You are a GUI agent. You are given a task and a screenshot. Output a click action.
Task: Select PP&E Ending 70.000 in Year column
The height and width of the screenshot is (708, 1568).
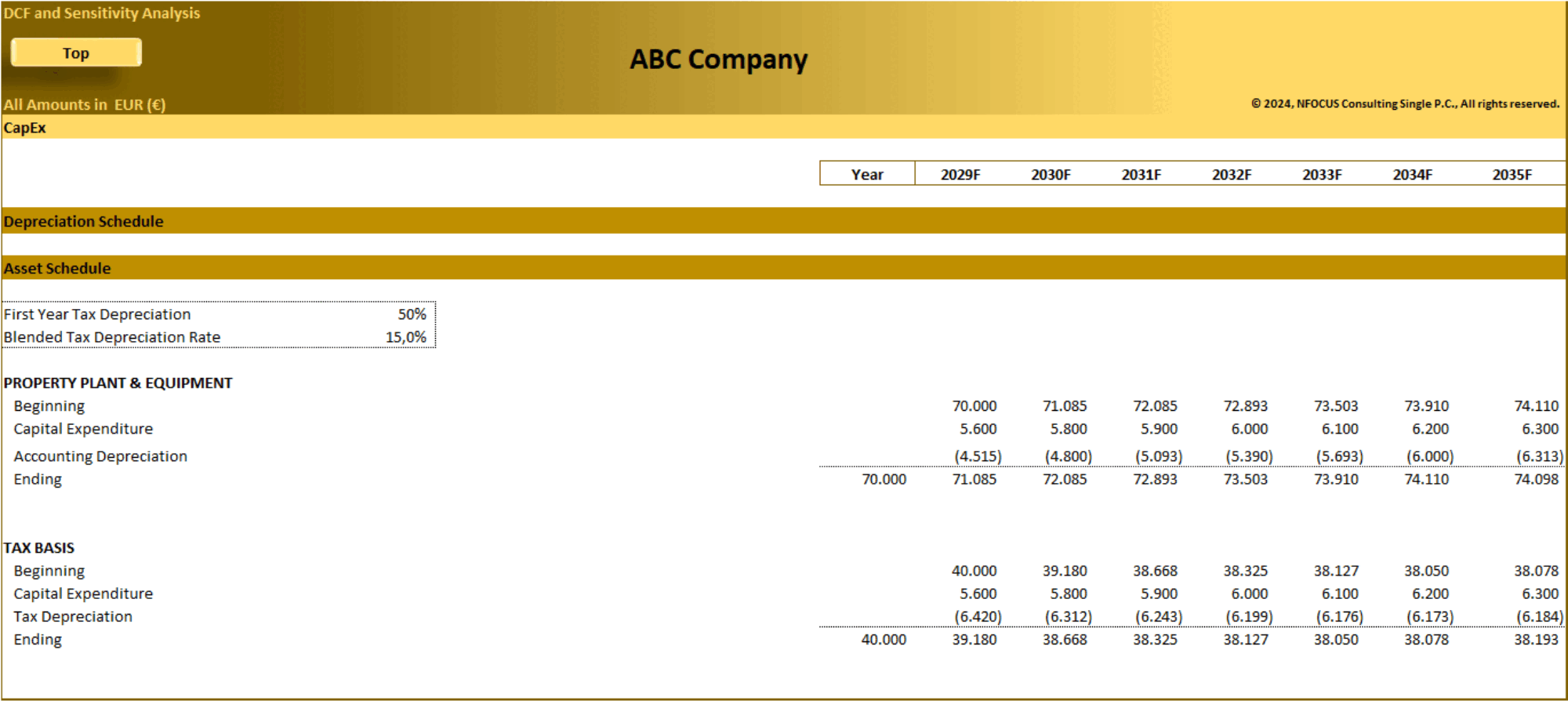click(884, 479)
